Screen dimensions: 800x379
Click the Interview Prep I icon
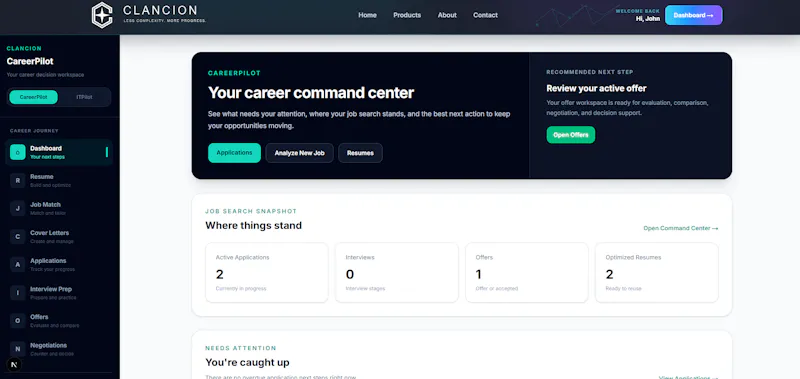pyautogui.click(x=17, y=293)
